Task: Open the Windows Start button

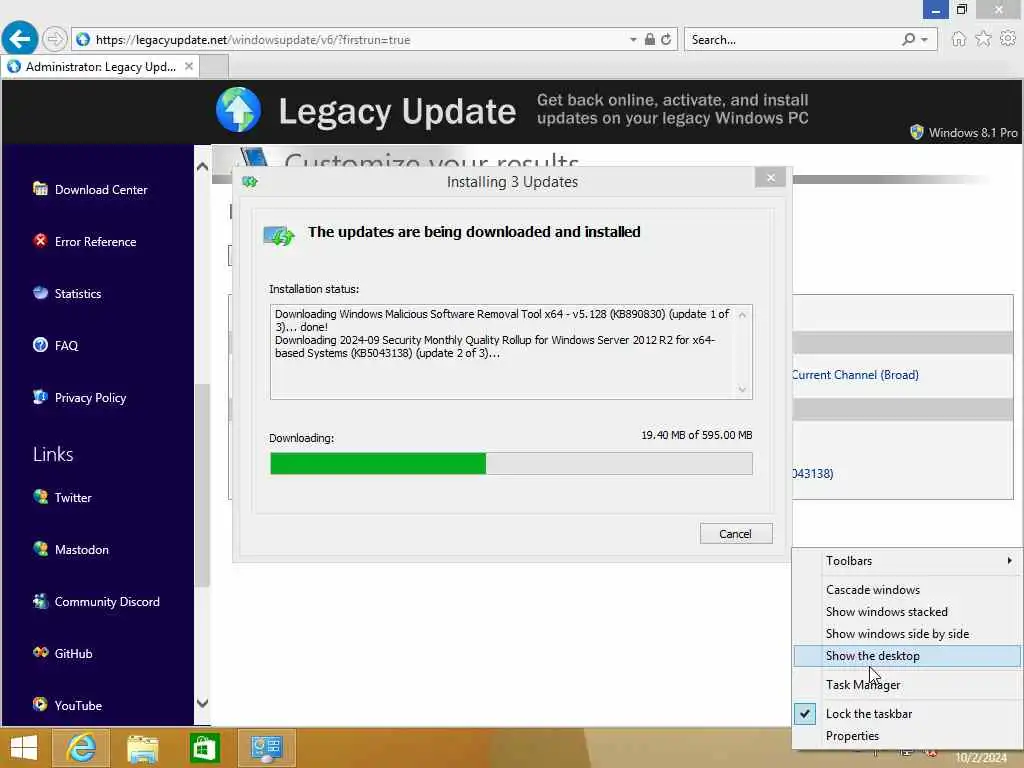Action: coord(24,748)
